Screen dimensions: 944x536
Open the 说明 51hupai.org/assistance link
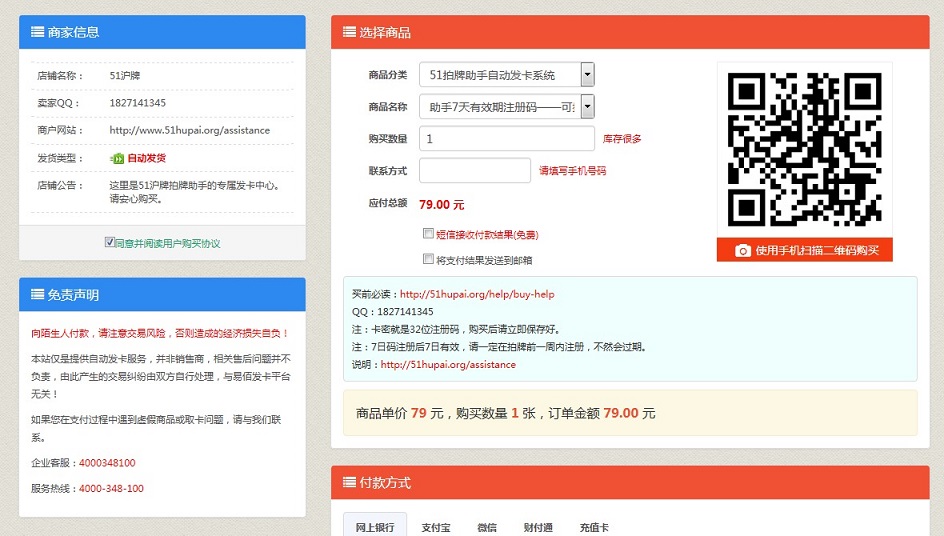(x=448, y=365)
